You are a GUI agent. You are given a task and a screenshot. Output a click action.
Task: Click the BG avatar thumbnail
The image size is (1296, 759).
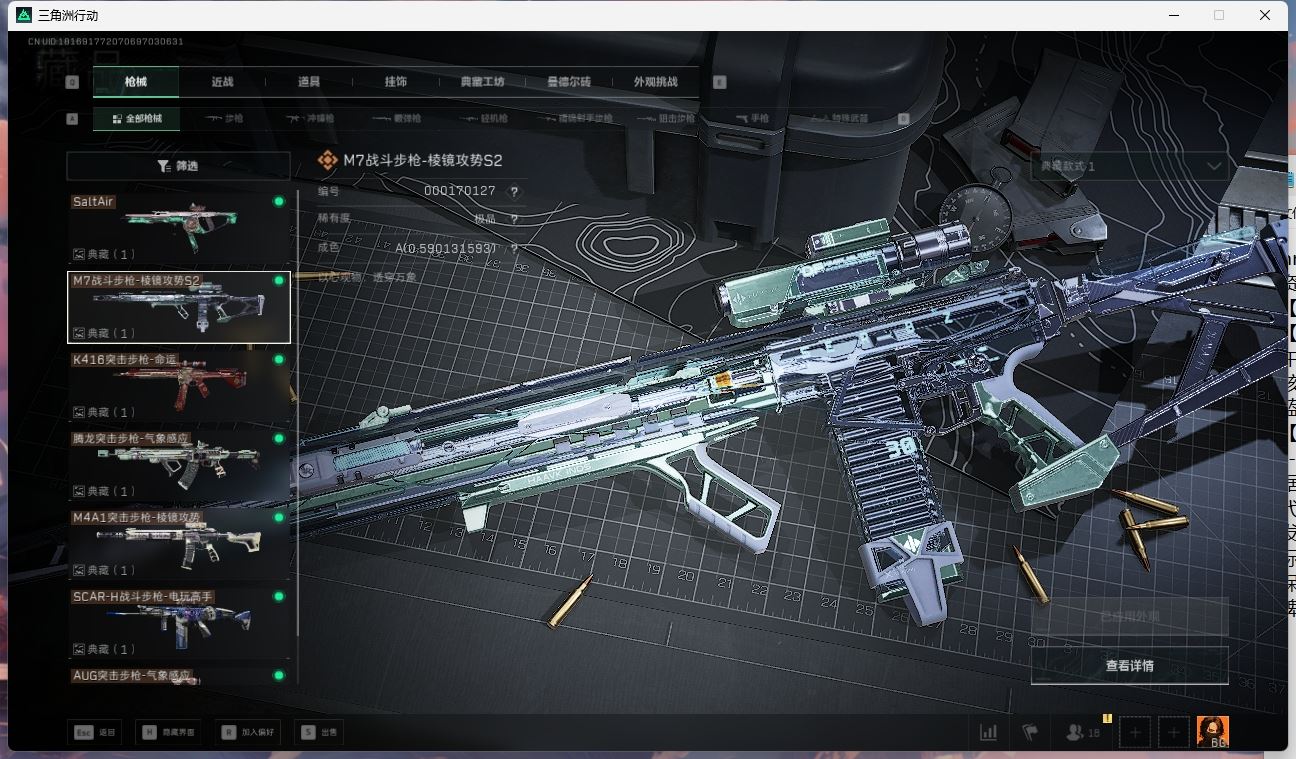point(1213,731)
